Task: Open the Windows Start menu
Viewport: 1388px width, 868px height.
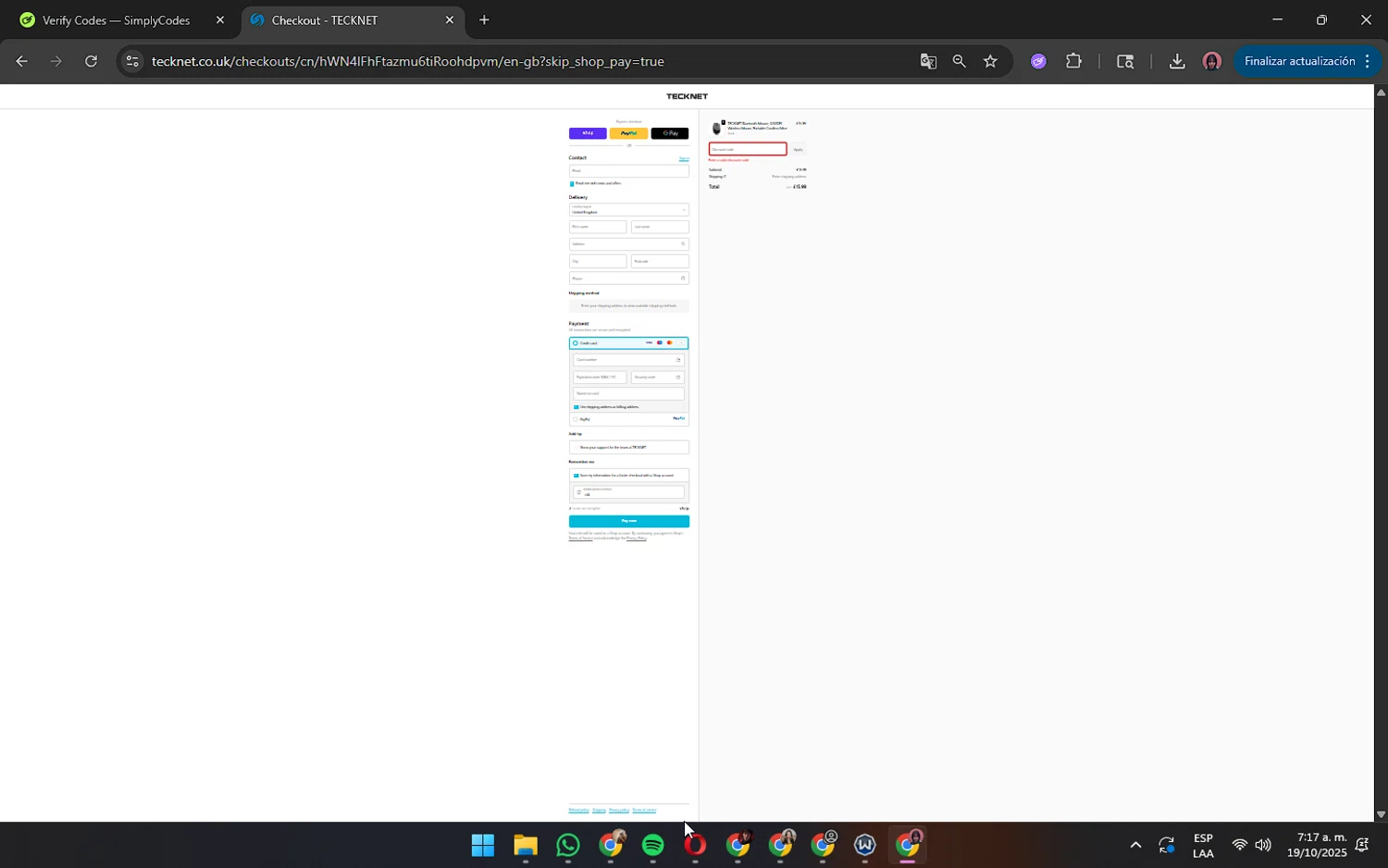Action: click(x=483, y=846)
